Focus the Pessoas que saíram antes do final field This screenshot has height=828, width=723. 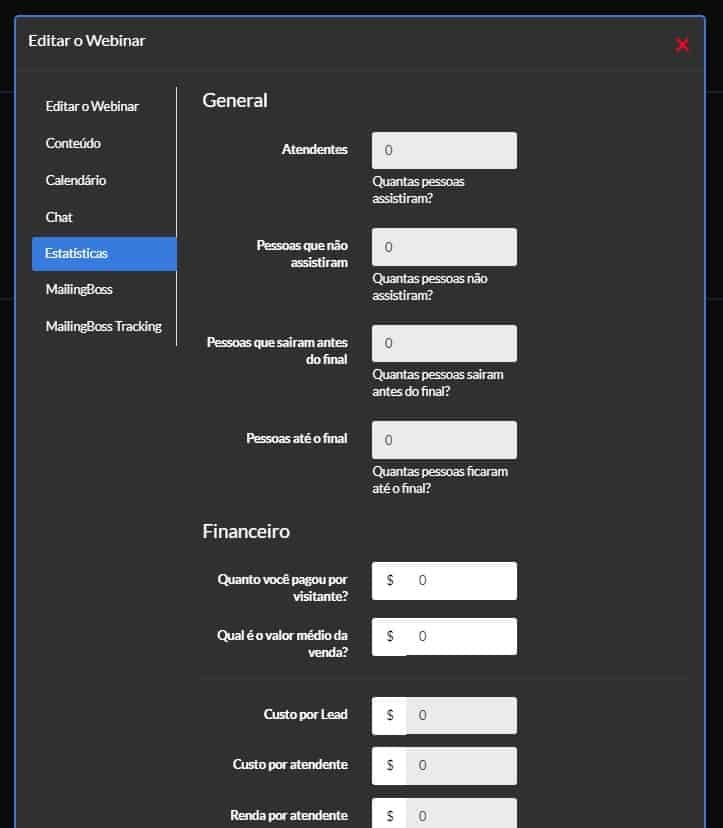click(x=444, y=343)
